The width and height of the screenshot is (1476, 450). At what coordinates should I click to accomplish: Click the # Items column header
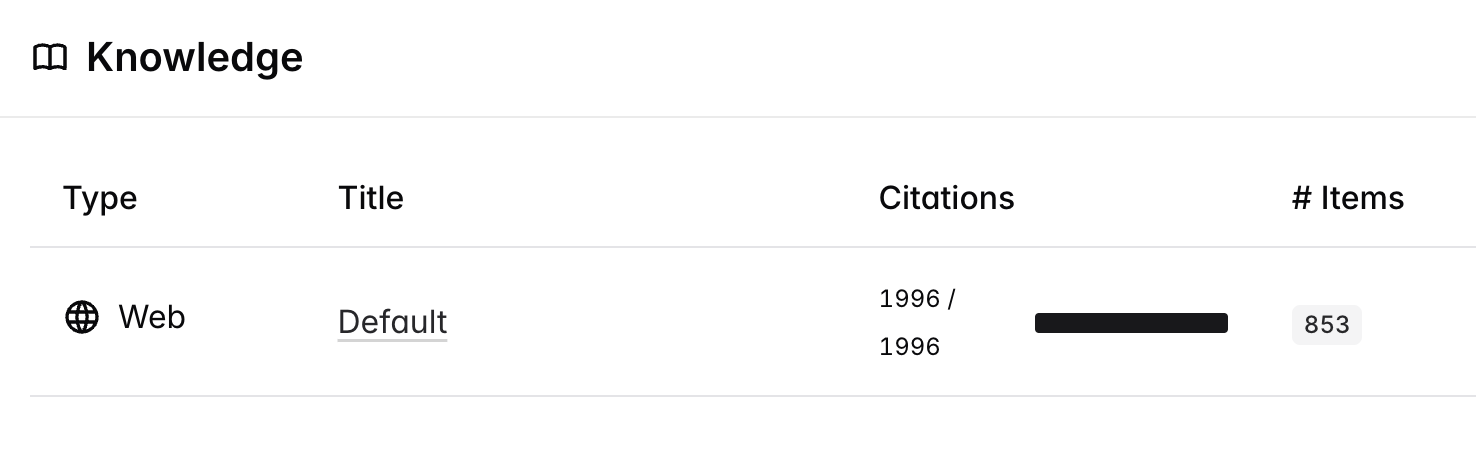(1347, 198)
